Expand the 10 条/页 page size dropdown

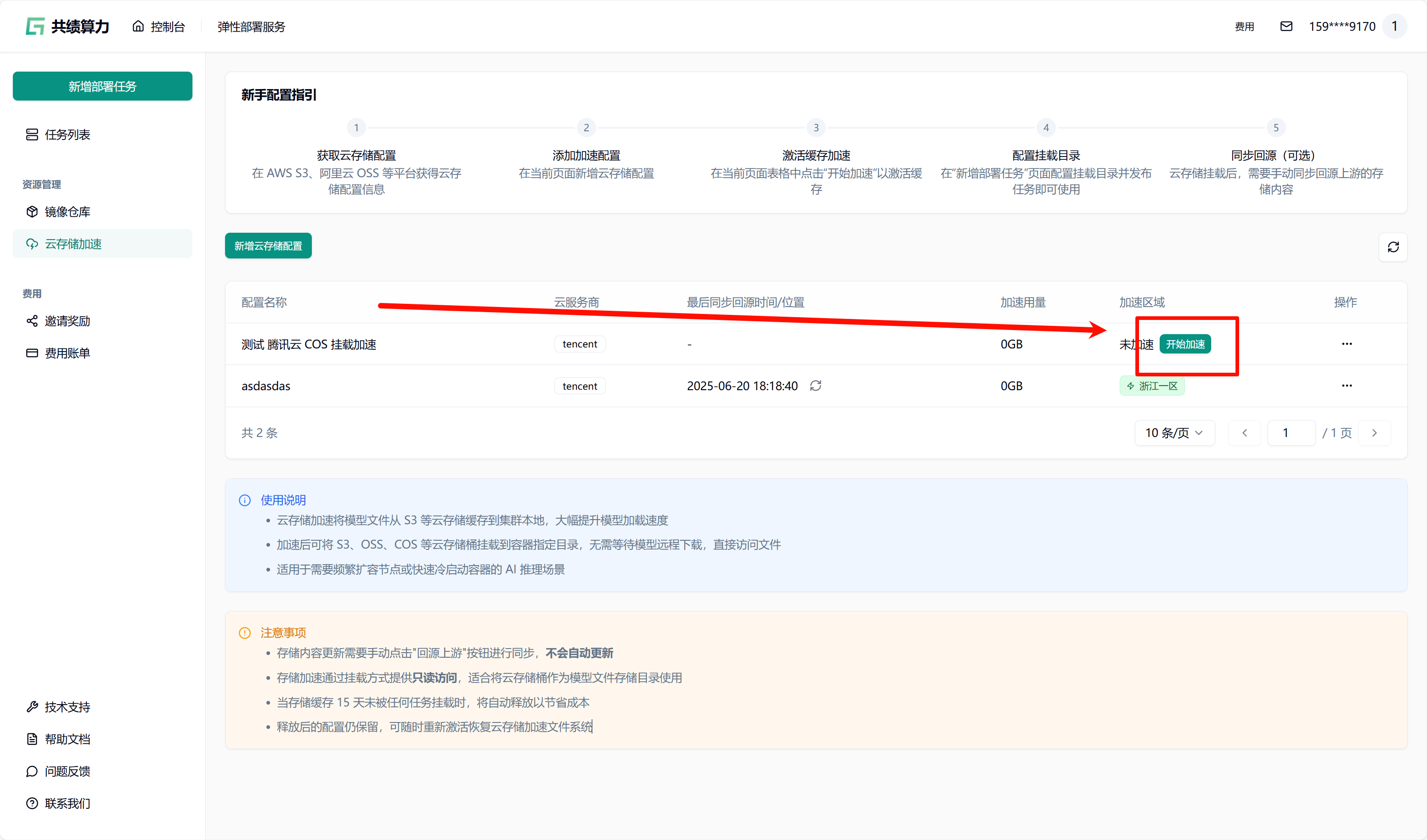pos(1174,433)
